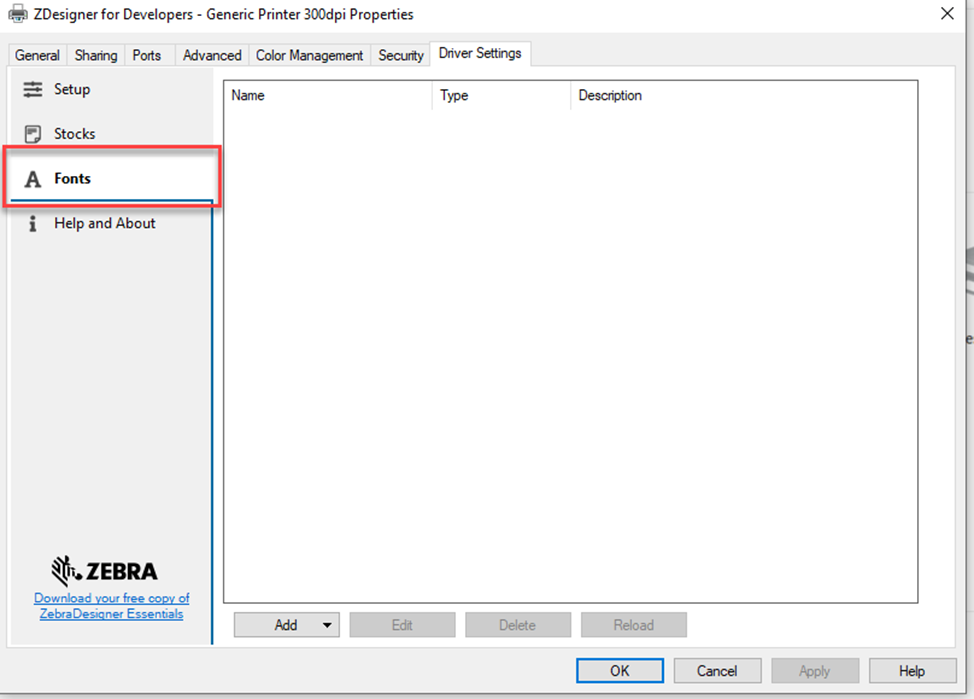Switch to the Ports tab
Image resolution: width=974 pixels, height=699 pixels.
pyautogui.click(x=148, y=55)
